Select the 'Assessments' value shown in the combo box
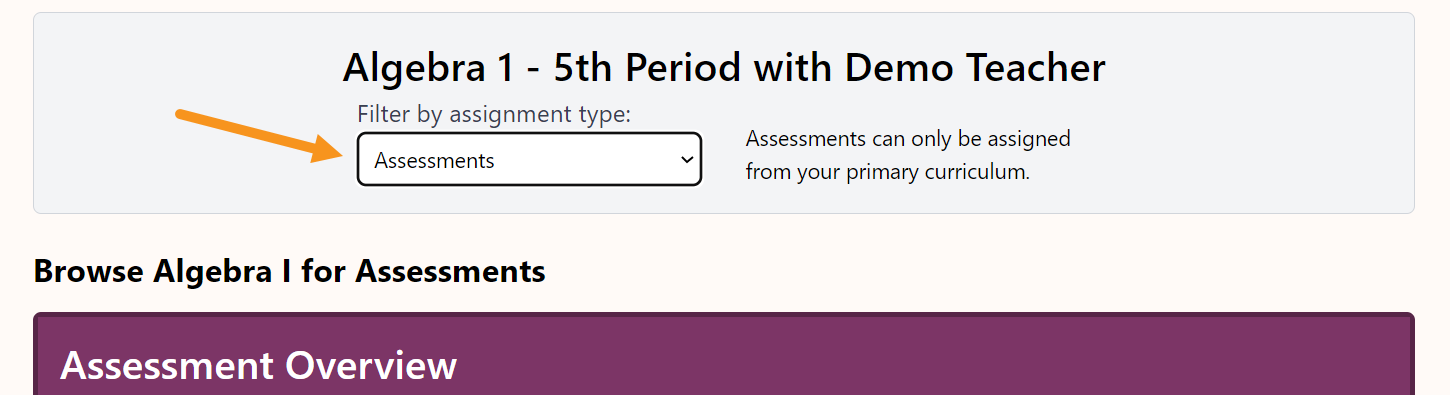1450x395 pixels. click(434, 161)
